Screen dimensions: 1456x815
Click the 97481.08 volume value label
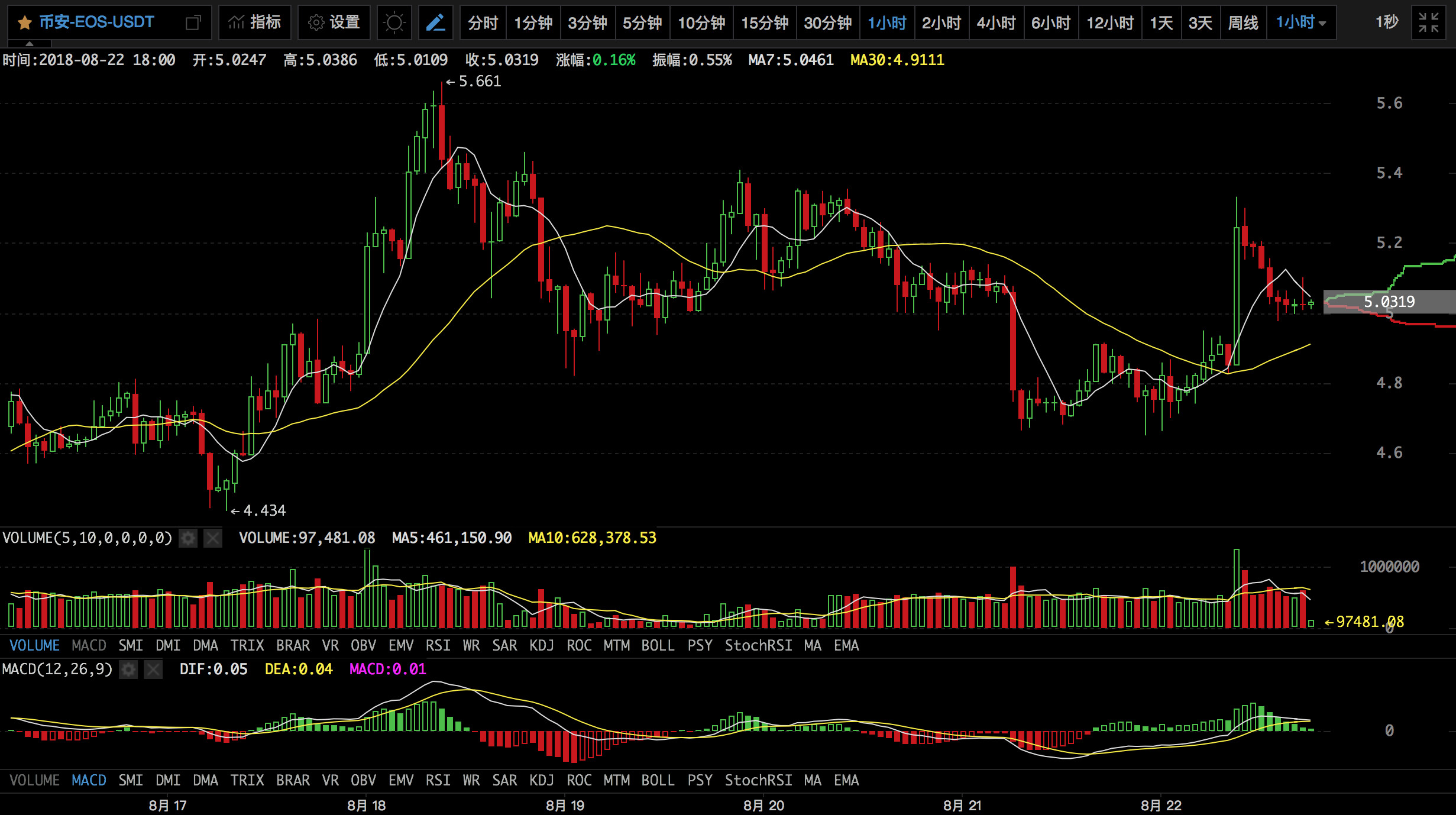[x=1364, y=622]
